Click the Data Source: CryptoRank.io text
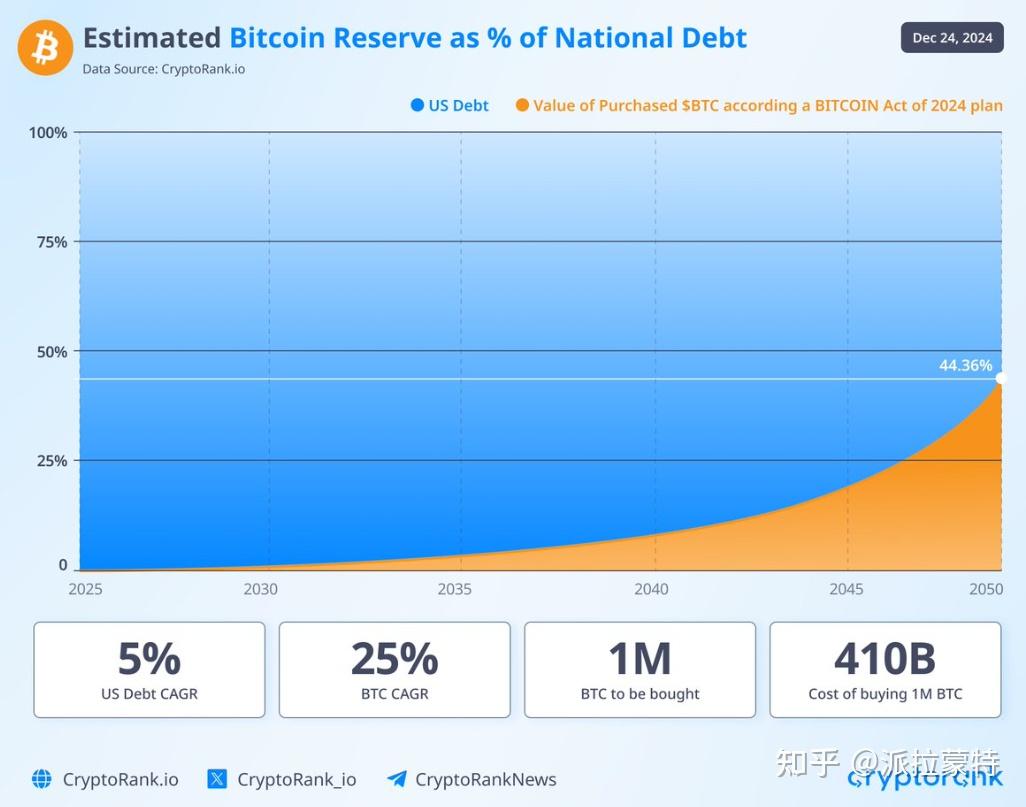 click(x=163, y=69)
